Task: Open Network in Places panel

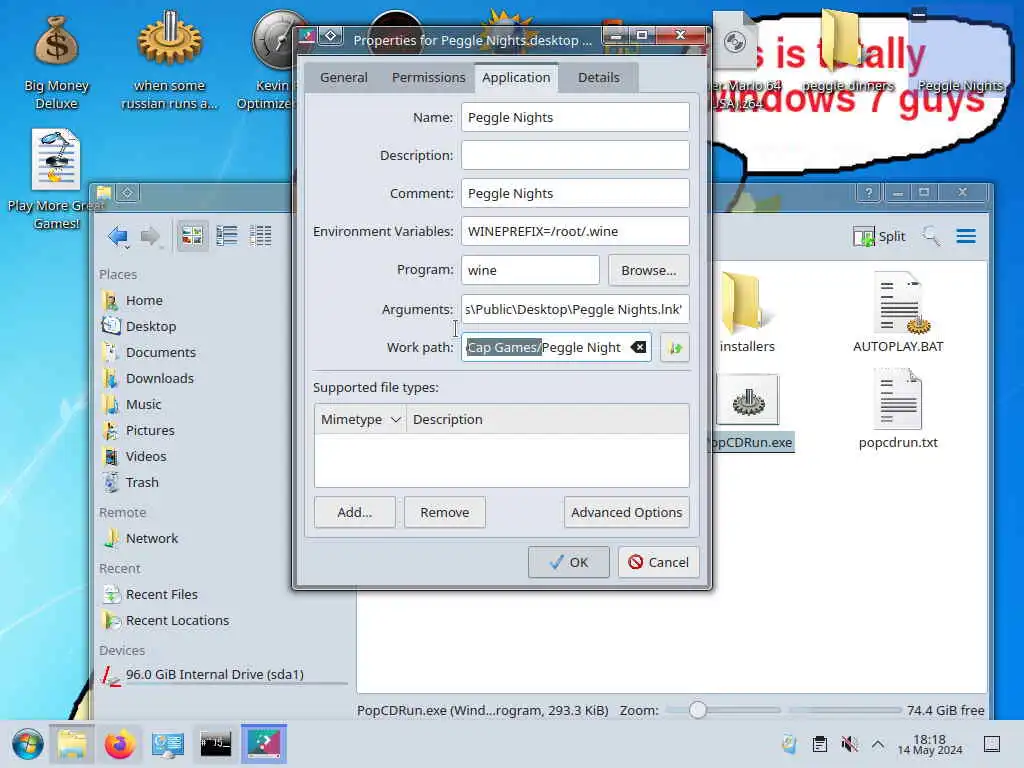Action: [x=152, y=538]
